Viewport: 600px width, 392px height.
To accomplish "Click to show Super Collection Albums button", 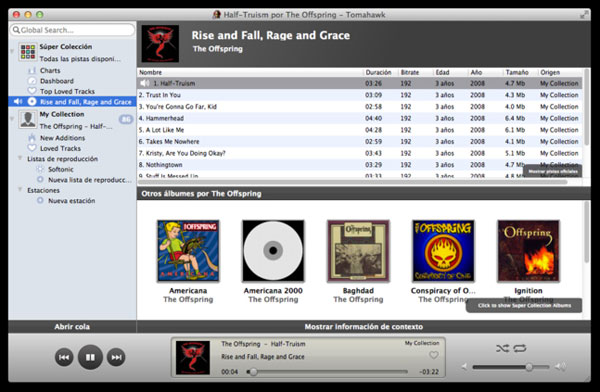I will (x=524, y=305).
